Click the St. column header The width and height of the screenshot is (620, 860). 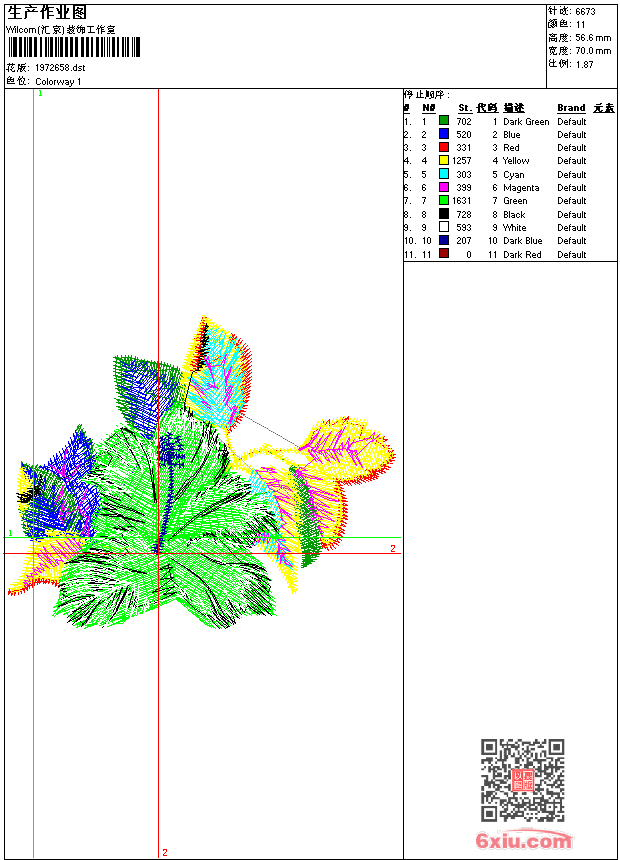pos(465,108)
